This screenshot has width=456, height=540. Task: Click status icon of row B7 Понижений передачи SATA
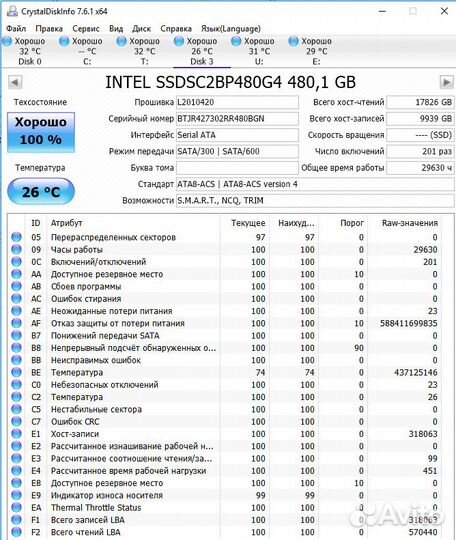pos(16,335)
